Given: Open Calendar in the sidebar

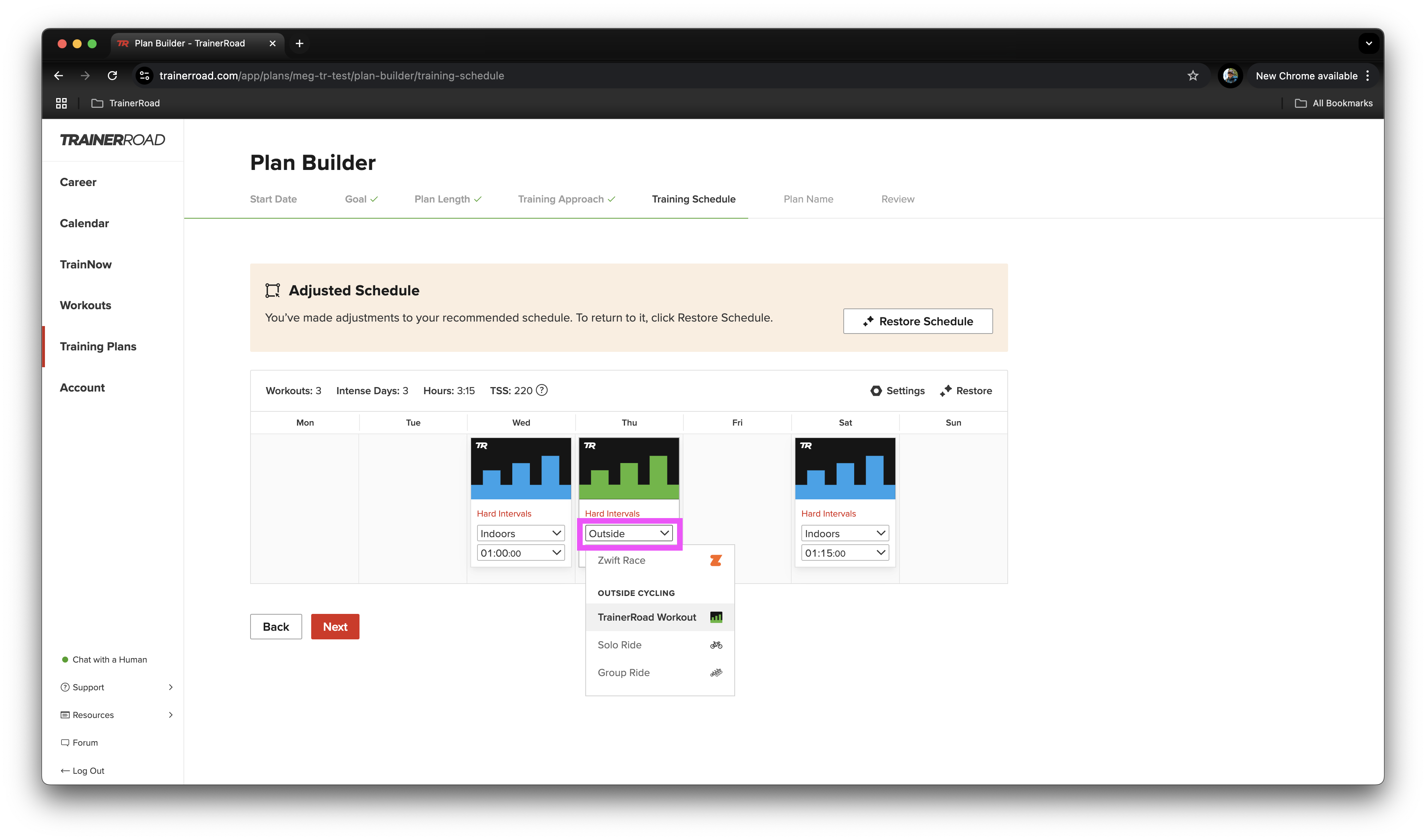Looking at the screenshot, I should tap(84, 223).
